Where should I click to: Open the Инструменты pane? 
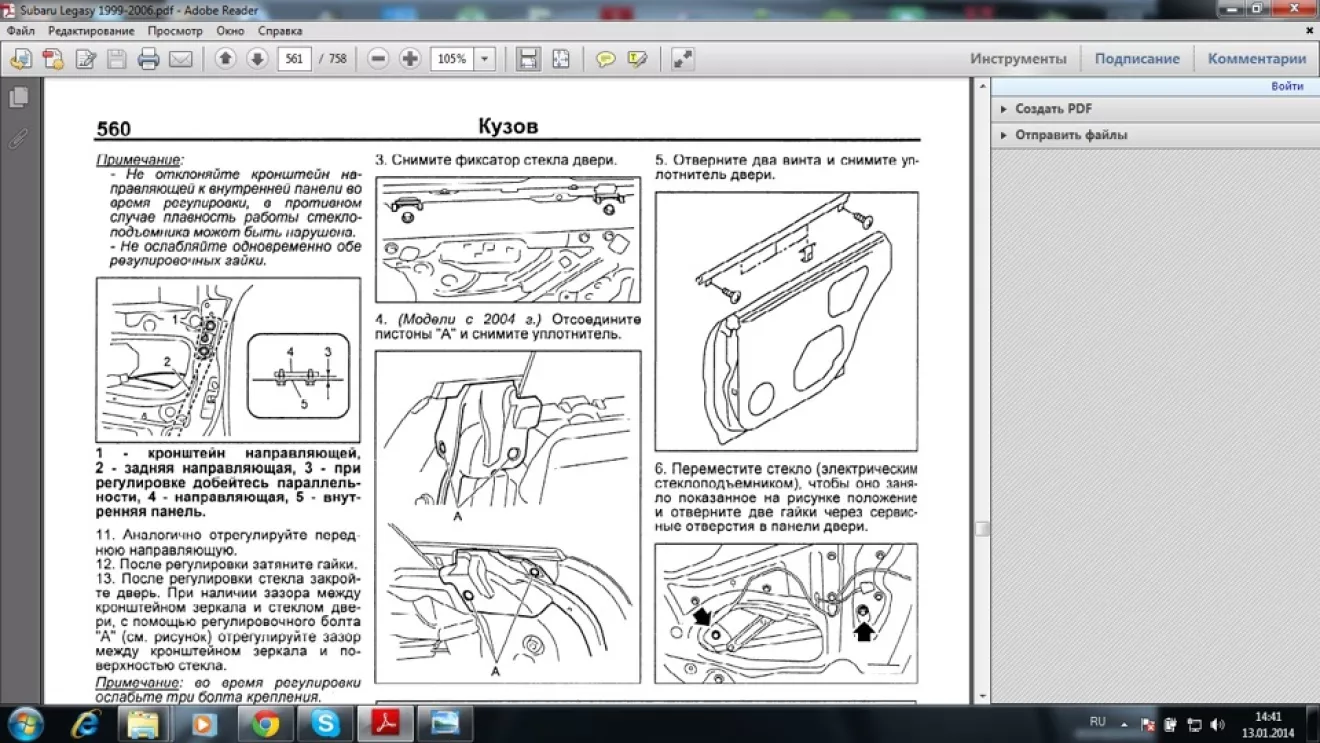tap(1018, 59)
